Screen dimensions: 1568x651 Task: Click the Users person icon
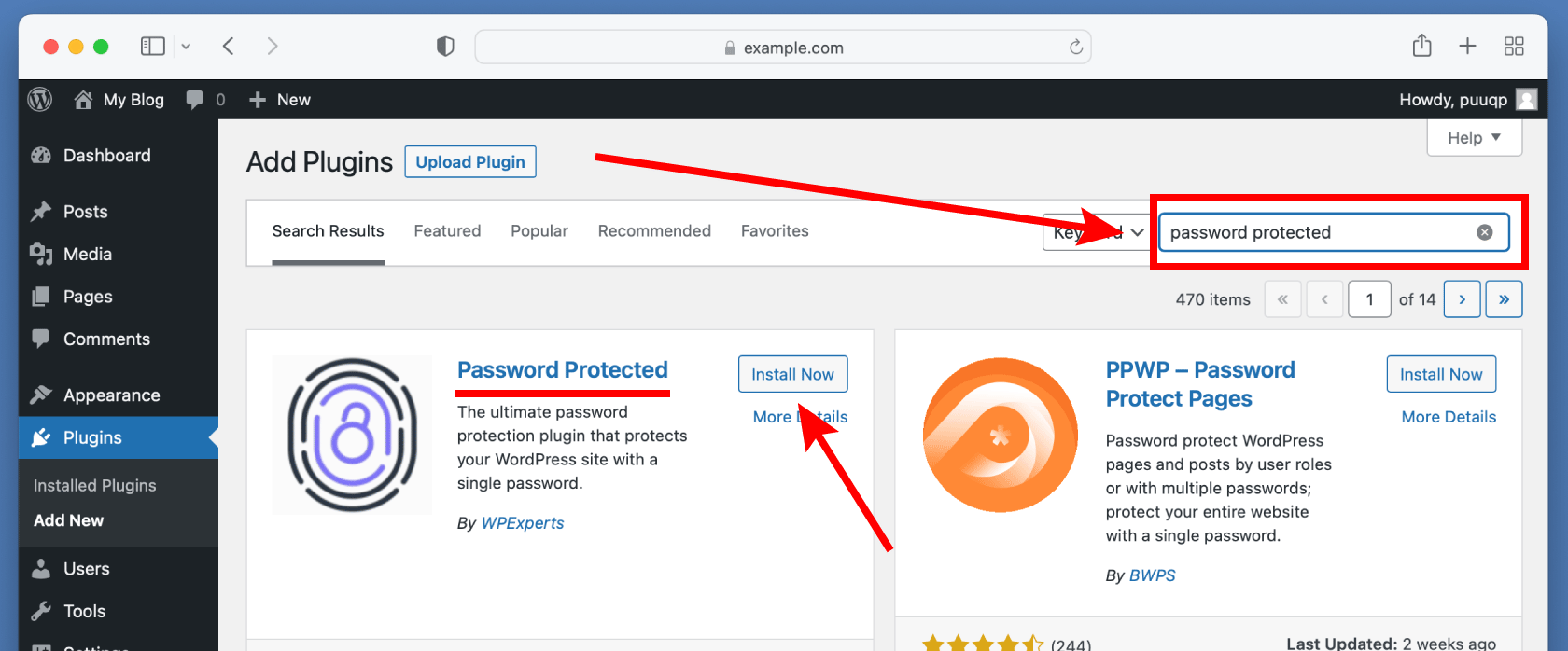tap(40, 568)
